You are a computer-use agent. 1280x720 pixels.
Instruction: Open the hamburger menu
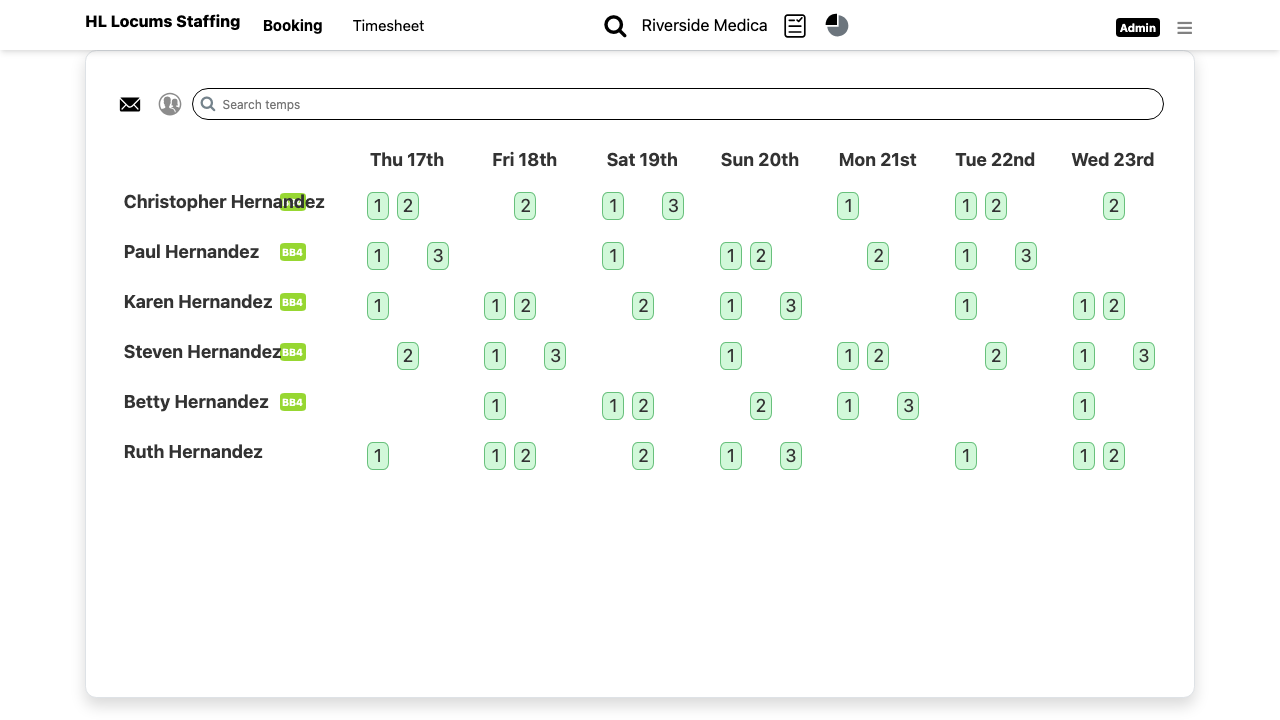click(x=1184, y=28)
